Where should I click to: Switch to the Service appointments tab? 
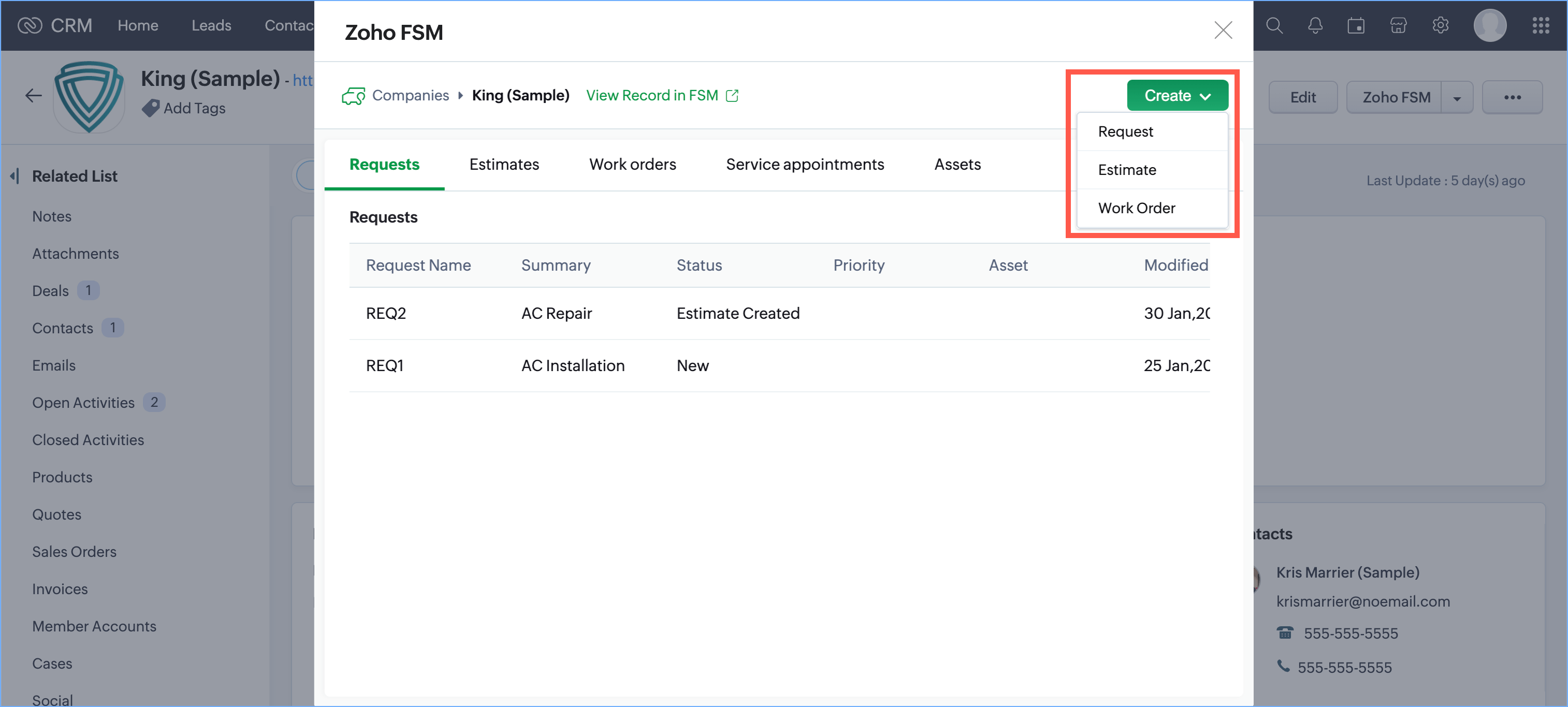click(x=804, y=164)
